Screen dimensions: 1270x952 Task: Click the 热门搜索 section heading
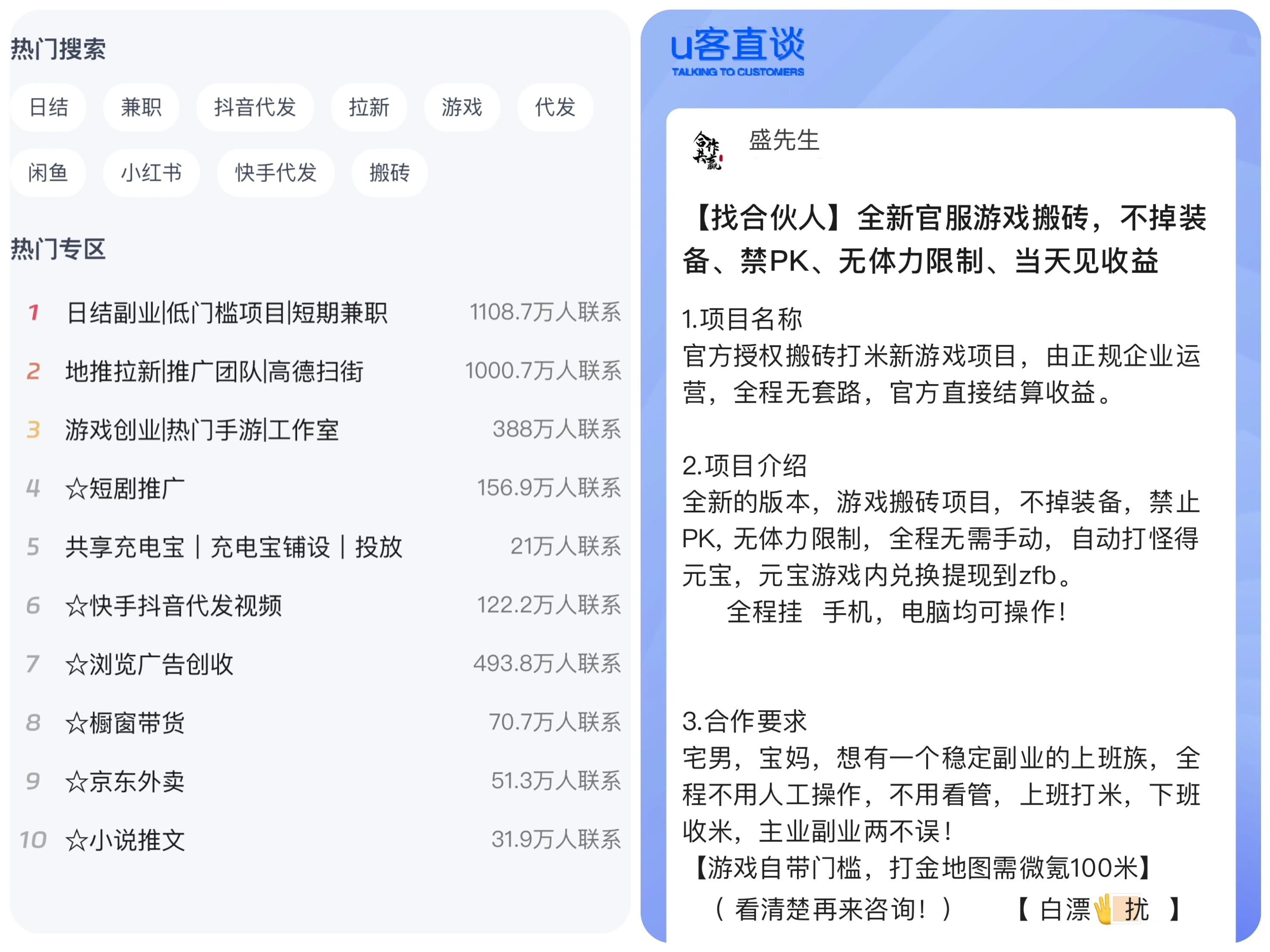pos(58,49)
